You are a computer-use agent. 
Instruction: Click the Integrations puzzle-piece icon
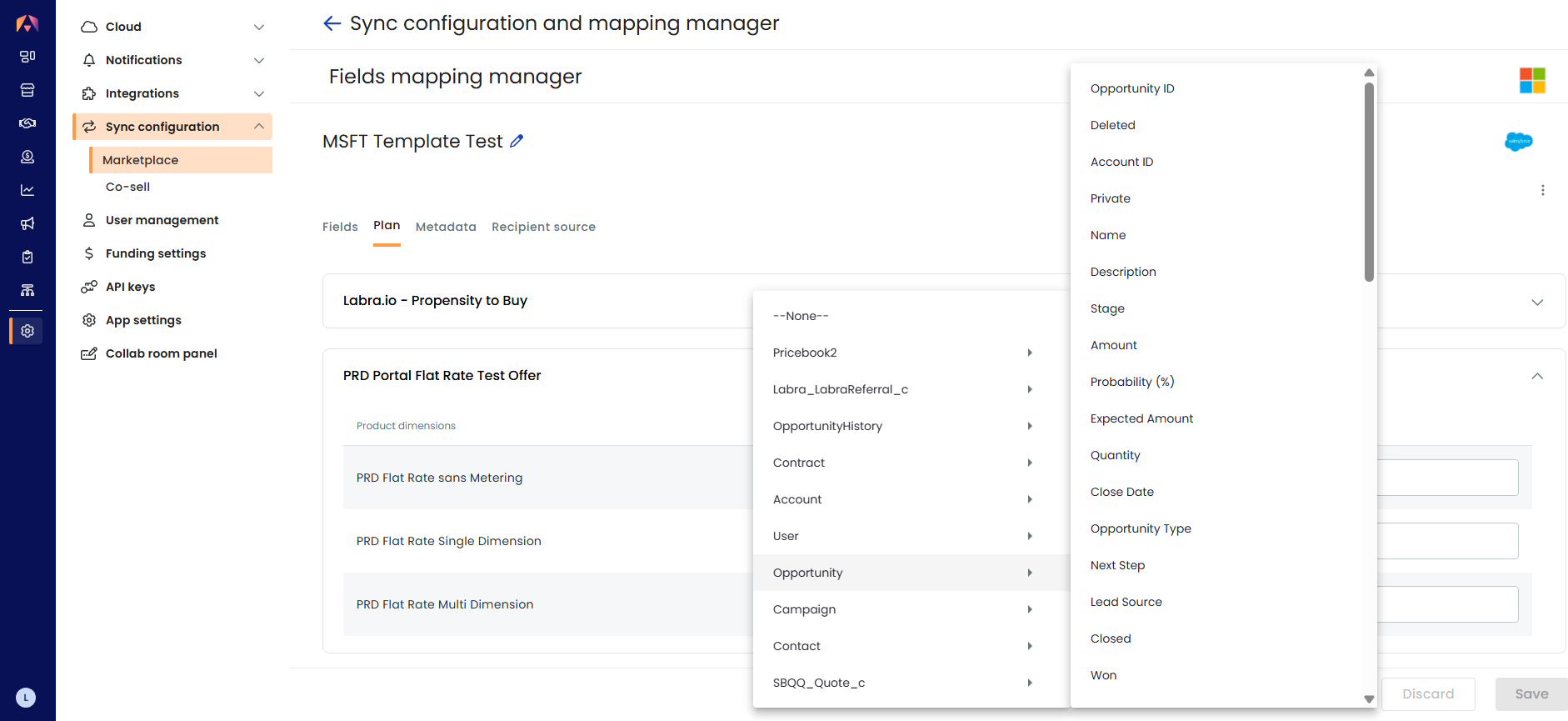point(89,93)
